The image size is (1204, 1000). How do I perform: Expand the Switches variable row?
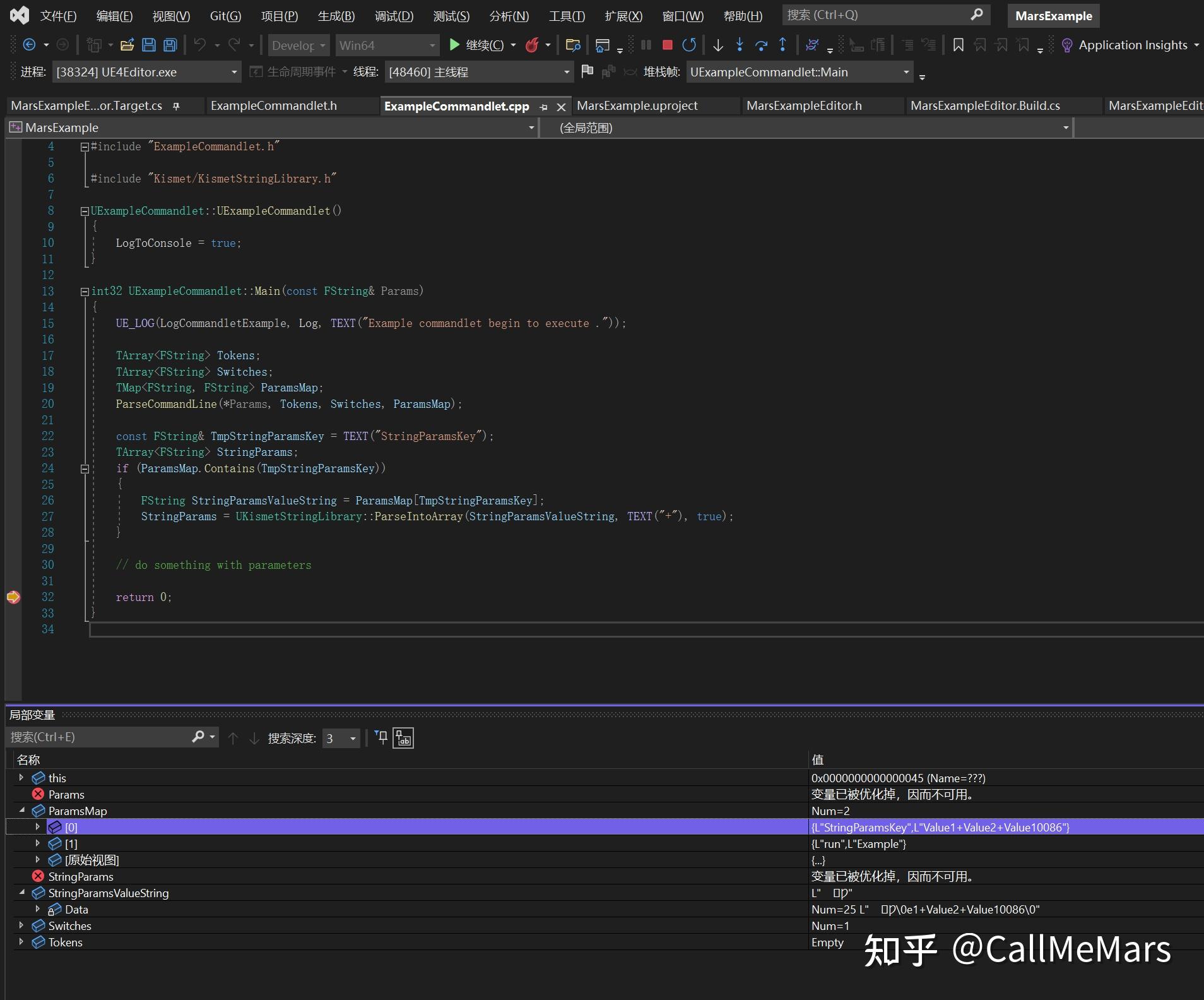[21, 925]
